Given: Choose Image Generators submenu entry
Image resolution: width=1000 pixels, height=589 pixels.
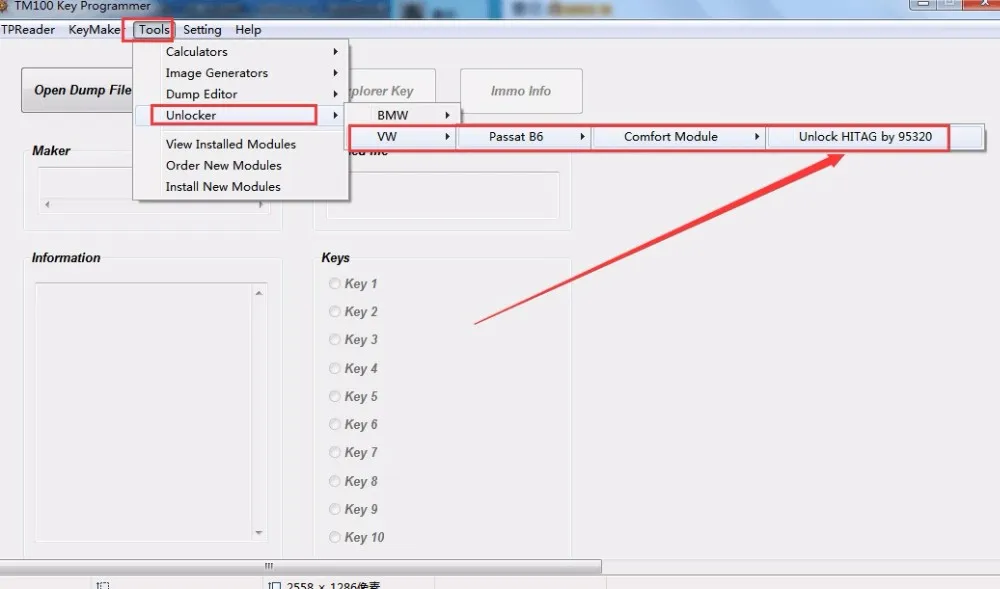Looking at the screenshot, I should (240, 73).
